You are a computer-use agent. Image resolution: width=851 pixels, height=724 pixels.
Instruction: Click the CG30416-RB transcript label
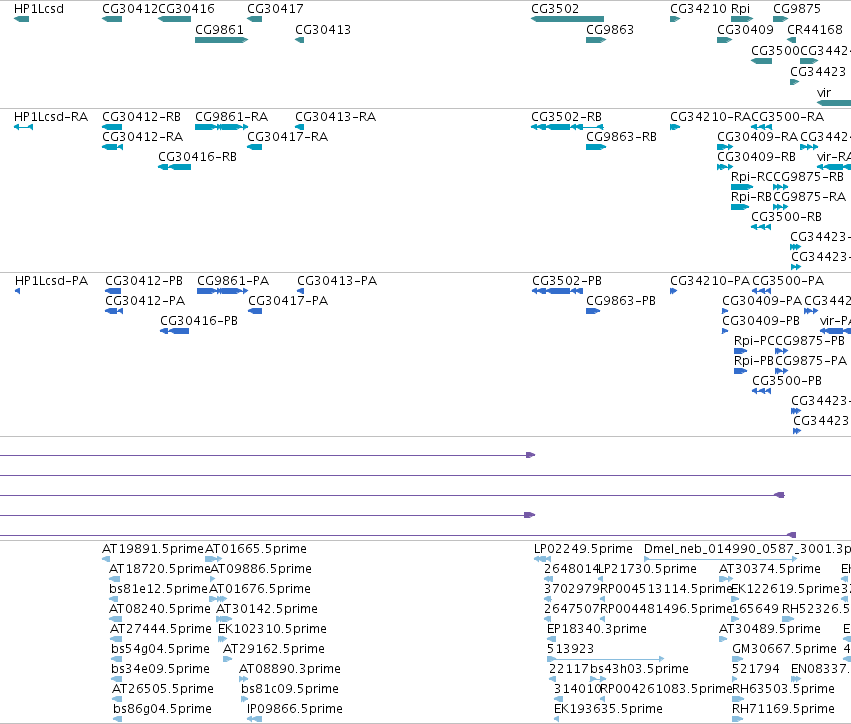(198, 157)
